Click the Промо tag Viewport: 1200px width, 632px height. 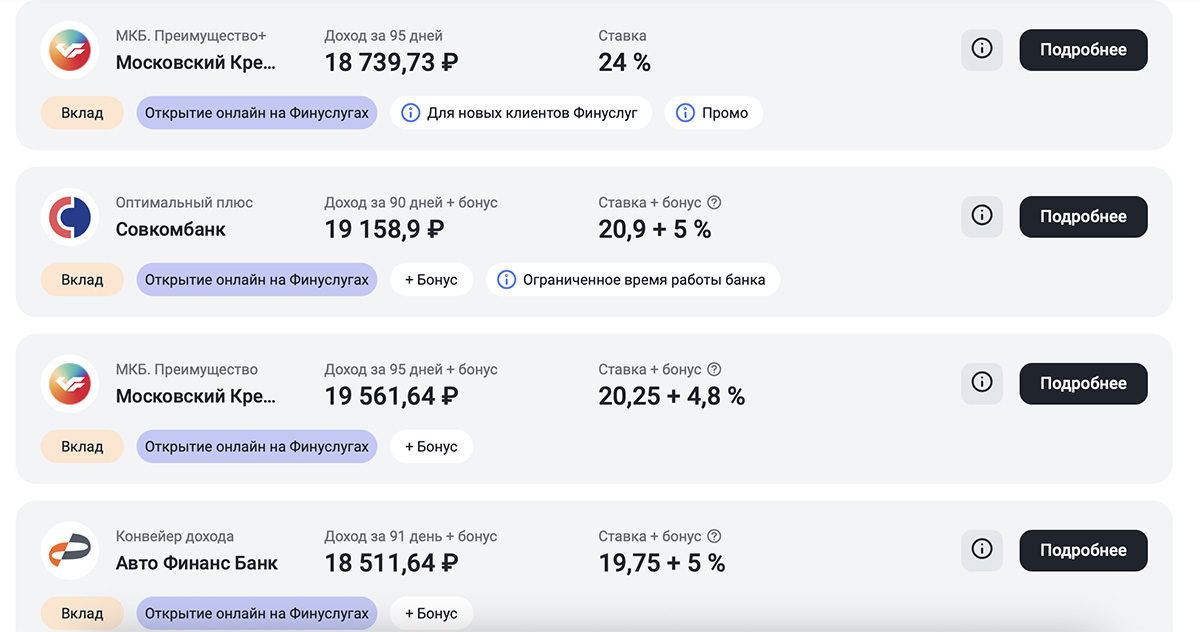pos(714,113)
